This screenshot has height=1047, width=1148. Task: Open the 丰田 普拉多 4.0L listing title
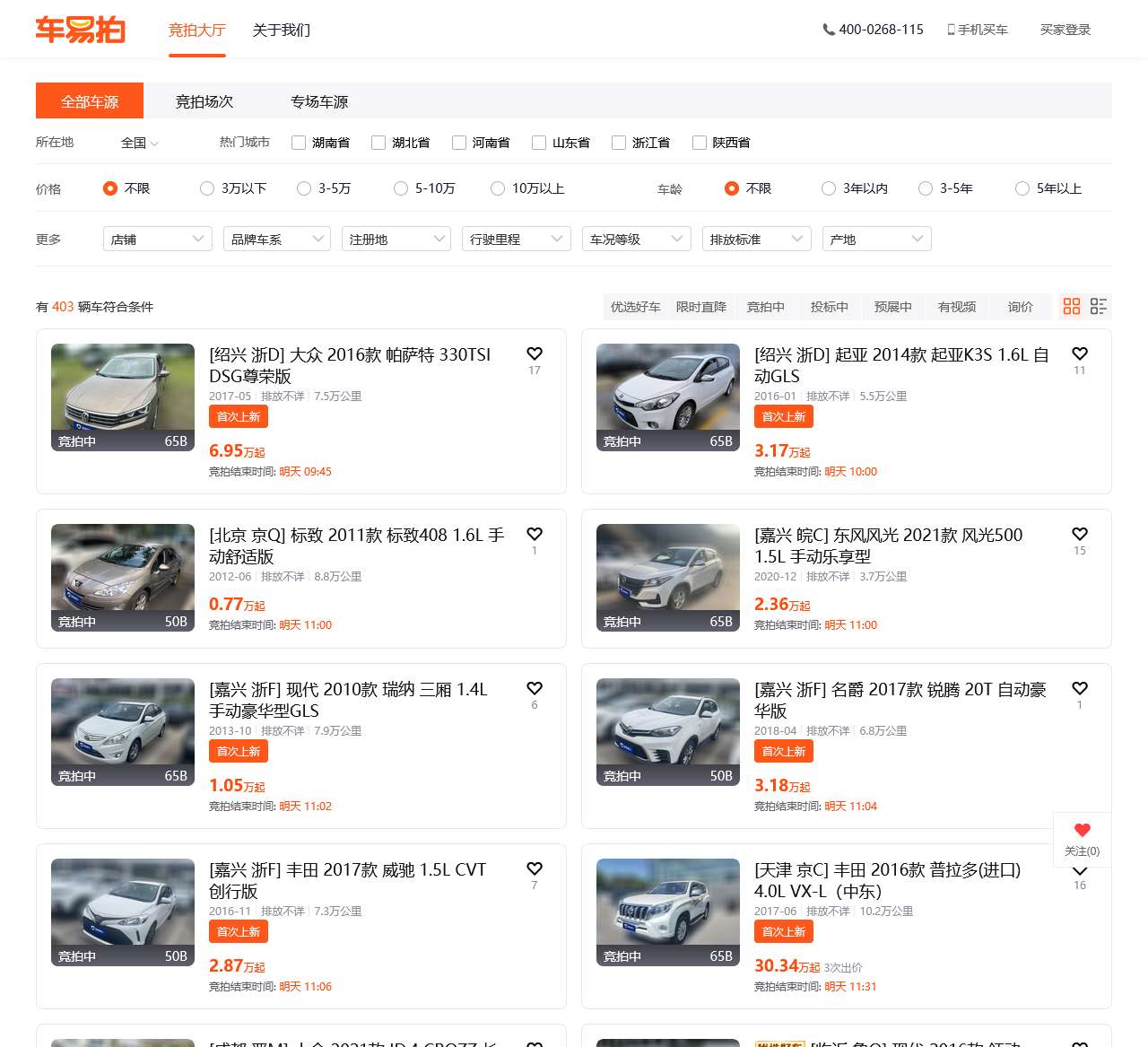(x=888, y=880)
